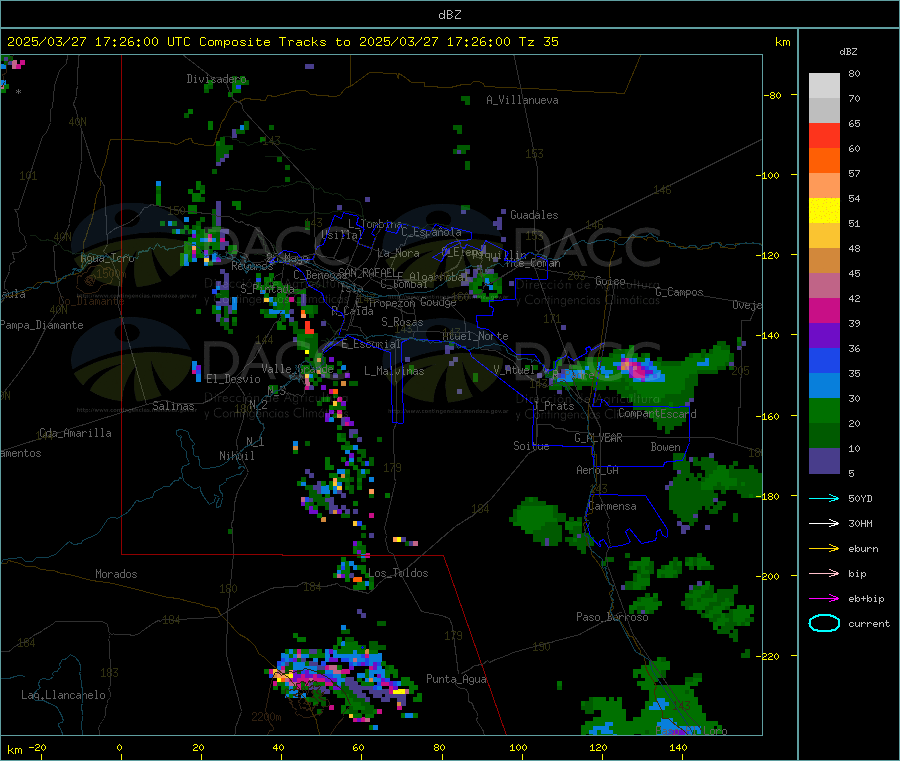
Task: Click the C_Española place label
Action: tap(432, 232)
